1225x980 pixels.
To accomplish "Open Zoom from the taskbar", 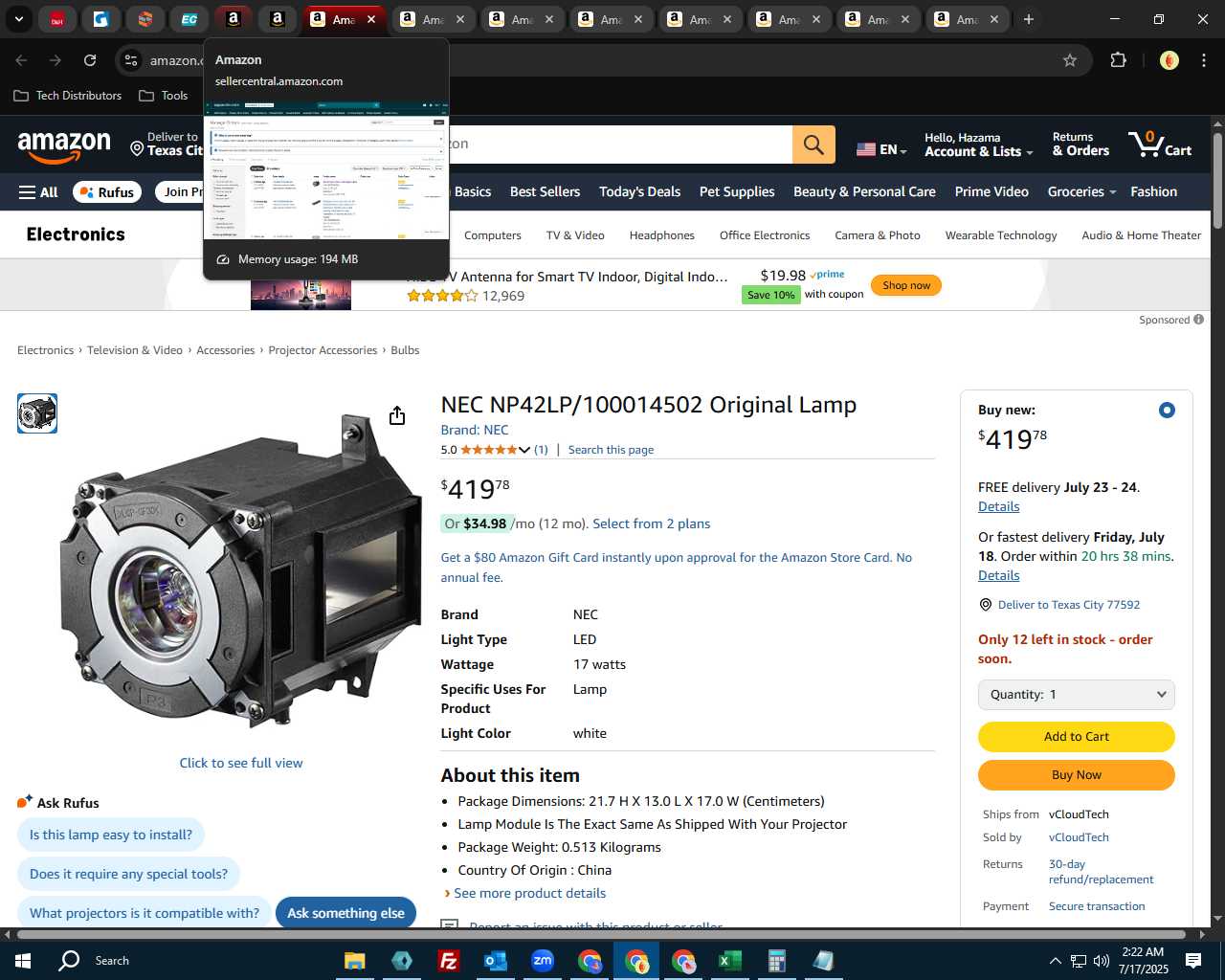I will (x=543, y=960).
